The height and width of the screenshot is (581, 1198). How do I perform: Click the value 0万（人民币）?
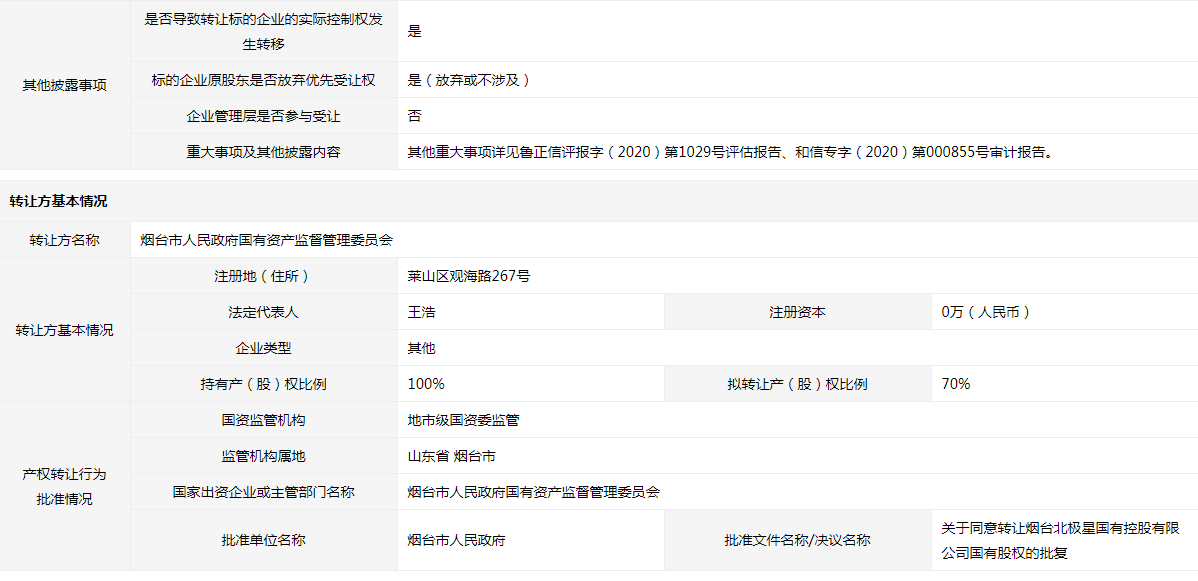point(986,312)
